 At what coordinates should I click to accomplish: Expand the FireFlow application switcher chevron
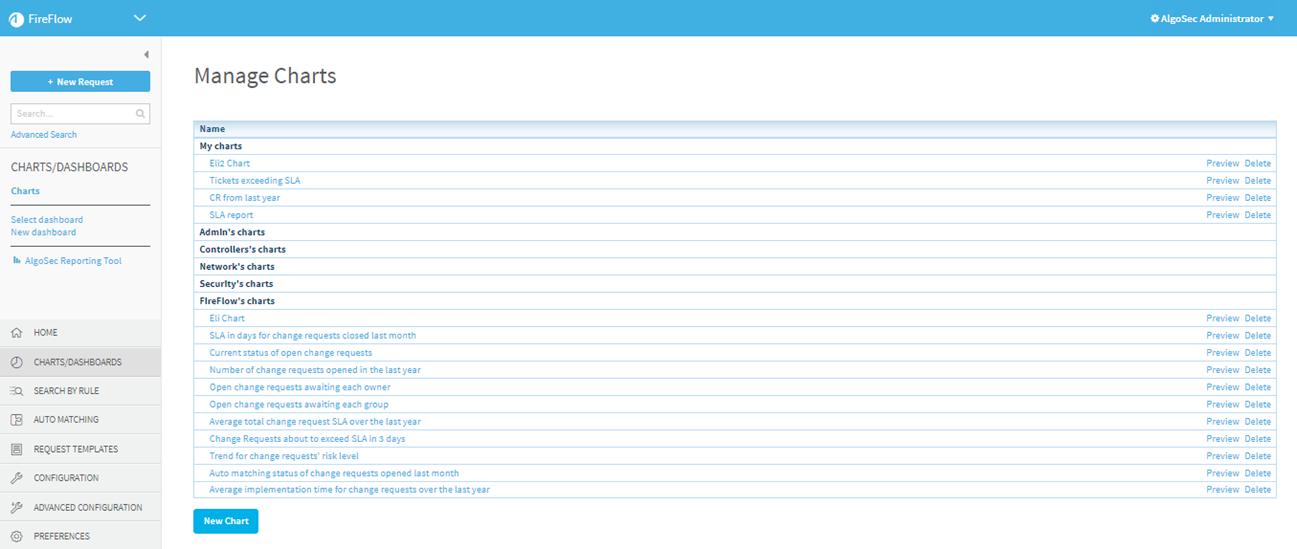(139, 18)
